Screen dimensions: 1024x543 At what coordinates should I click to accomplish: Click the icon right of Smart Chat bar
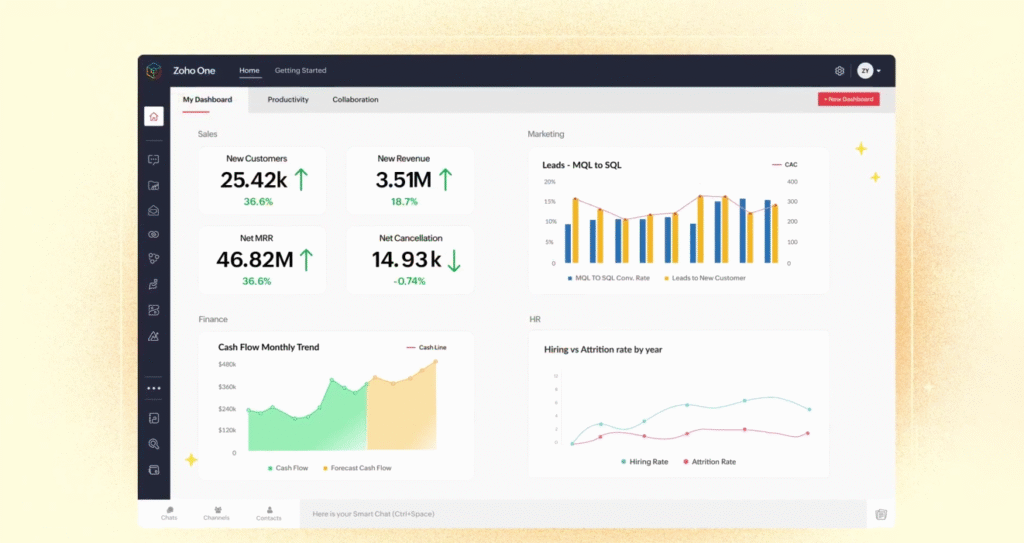click(880, 514)
